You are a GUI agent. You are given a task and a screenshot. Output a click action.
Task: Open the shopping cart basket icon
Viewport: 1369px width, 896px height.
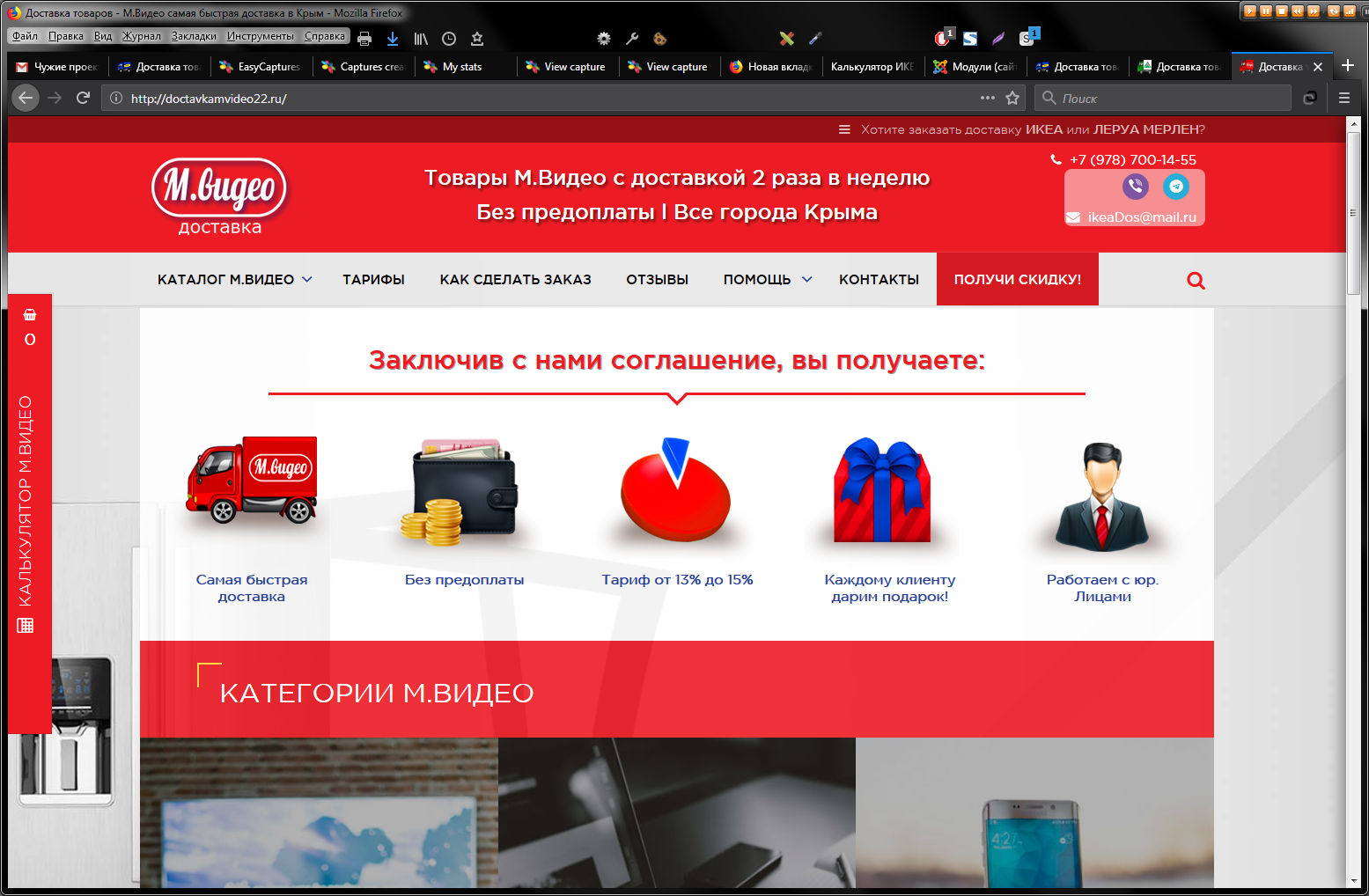pos(30,314)
